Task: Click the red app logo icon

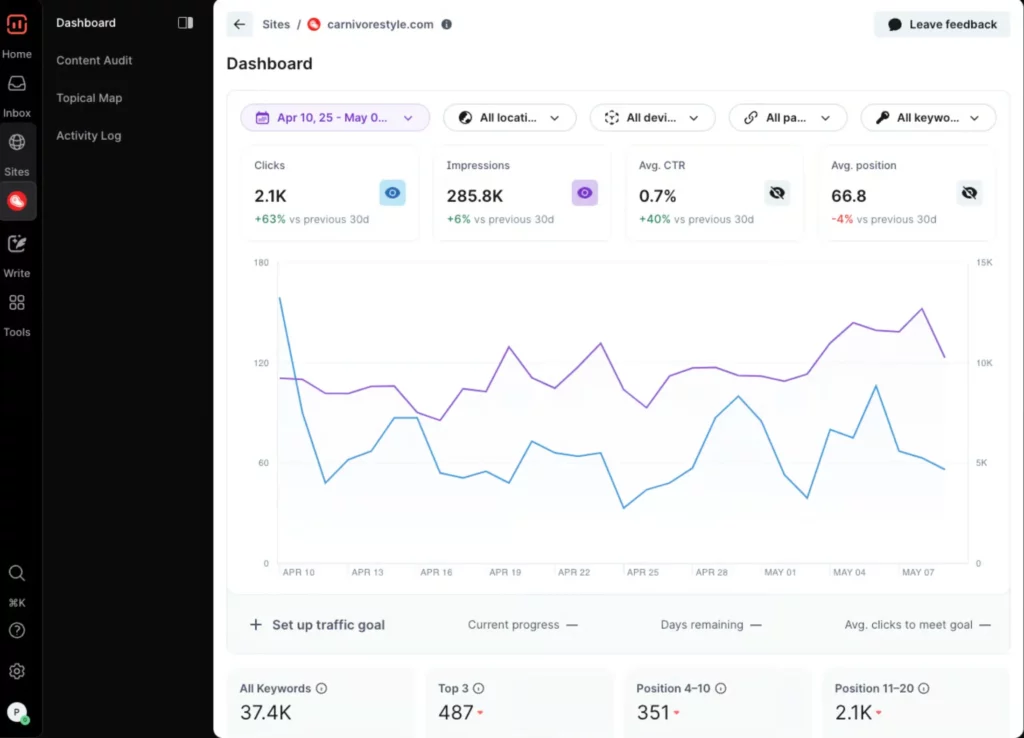Action: (17, 24)
